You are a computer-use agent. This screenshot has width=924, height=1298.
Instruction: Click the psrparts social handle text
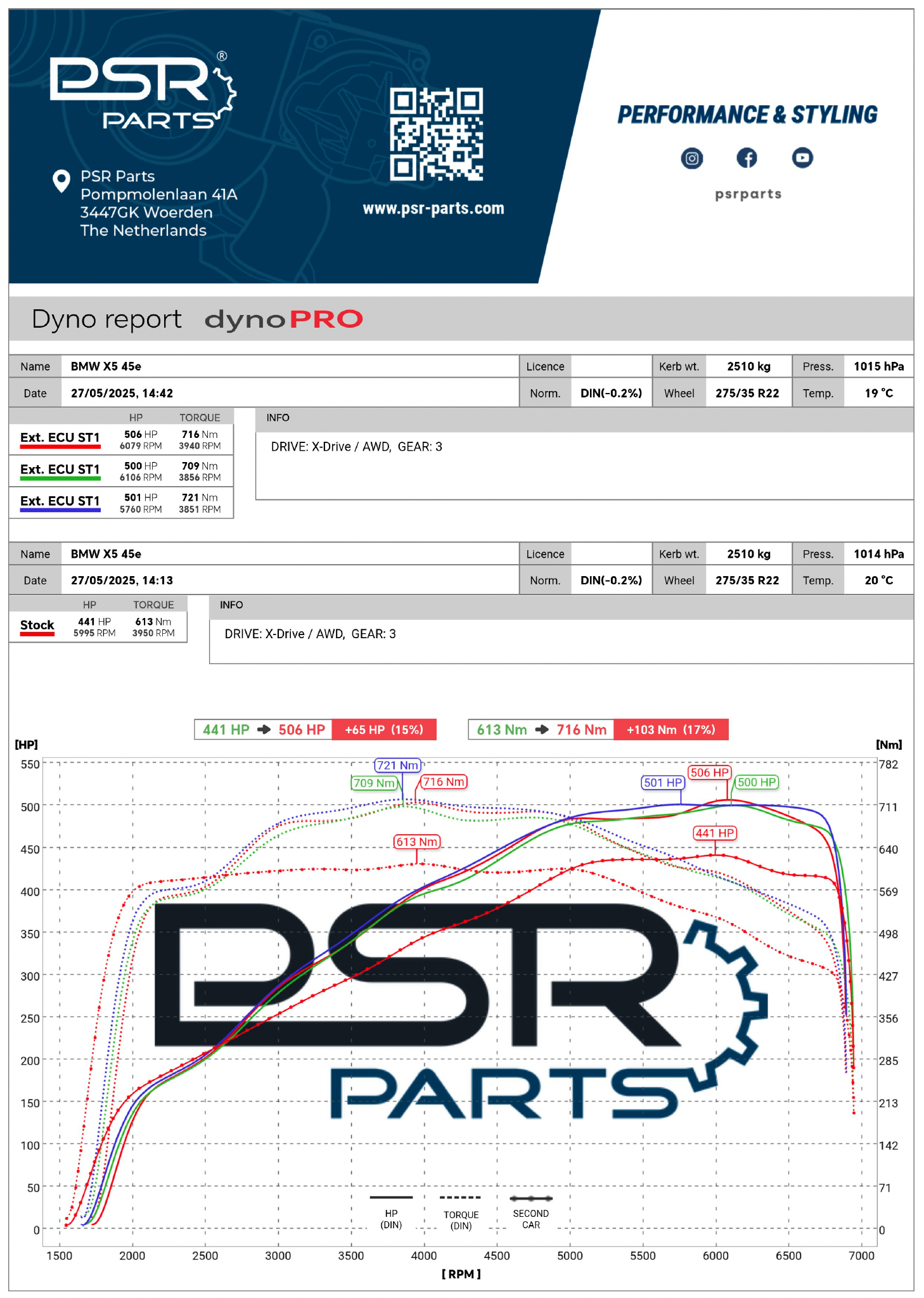[x=748, y=195]
